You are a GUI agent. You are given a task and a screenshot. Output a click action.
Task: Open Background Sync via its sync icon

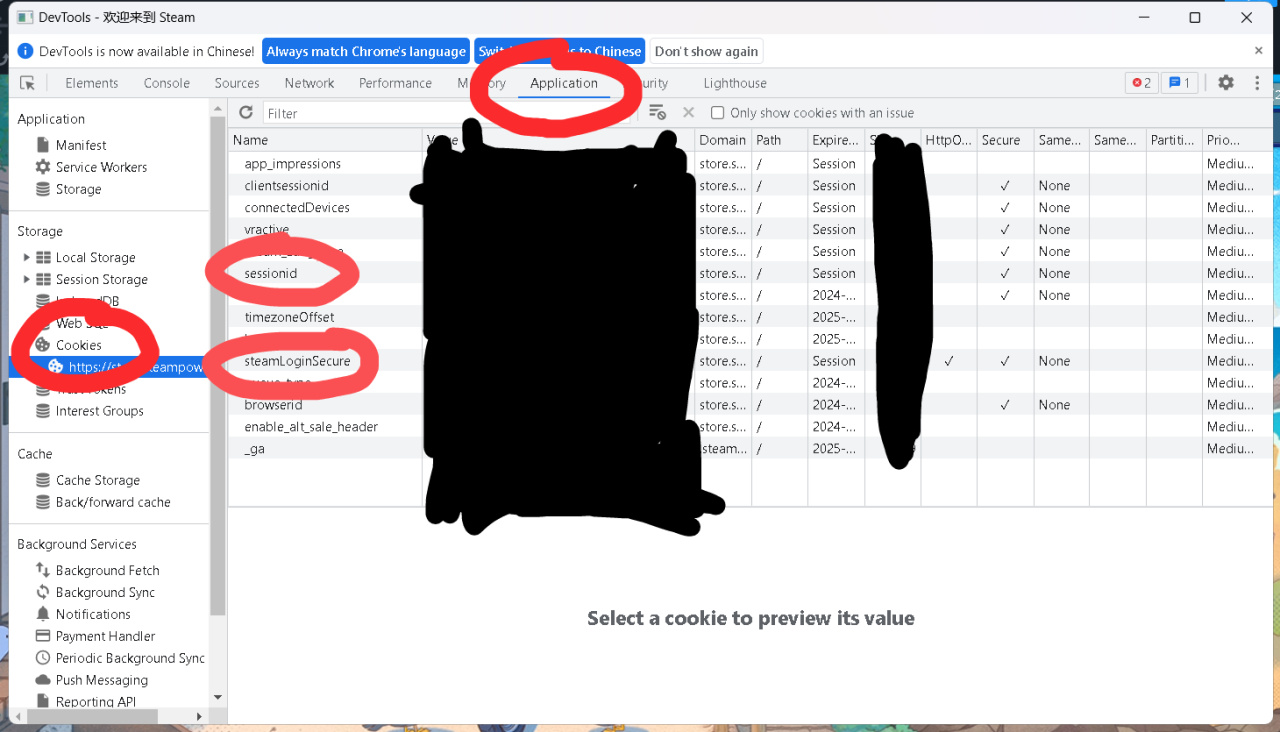[43, 592]
